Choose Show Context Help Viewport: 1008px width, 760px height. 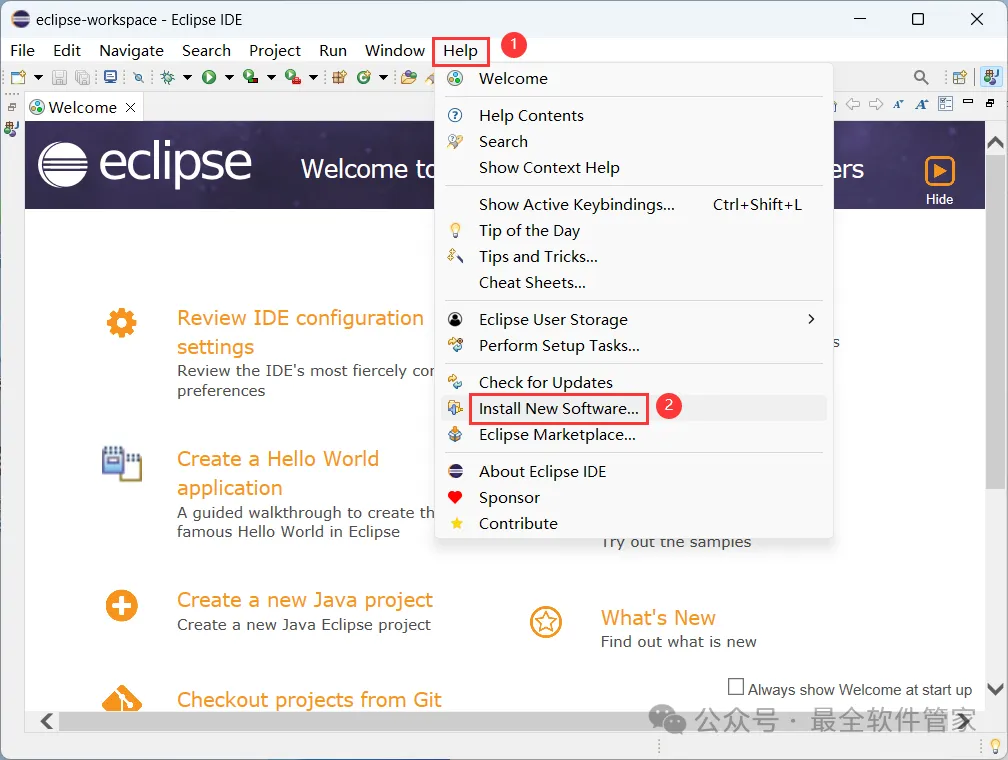pos(634,168)
